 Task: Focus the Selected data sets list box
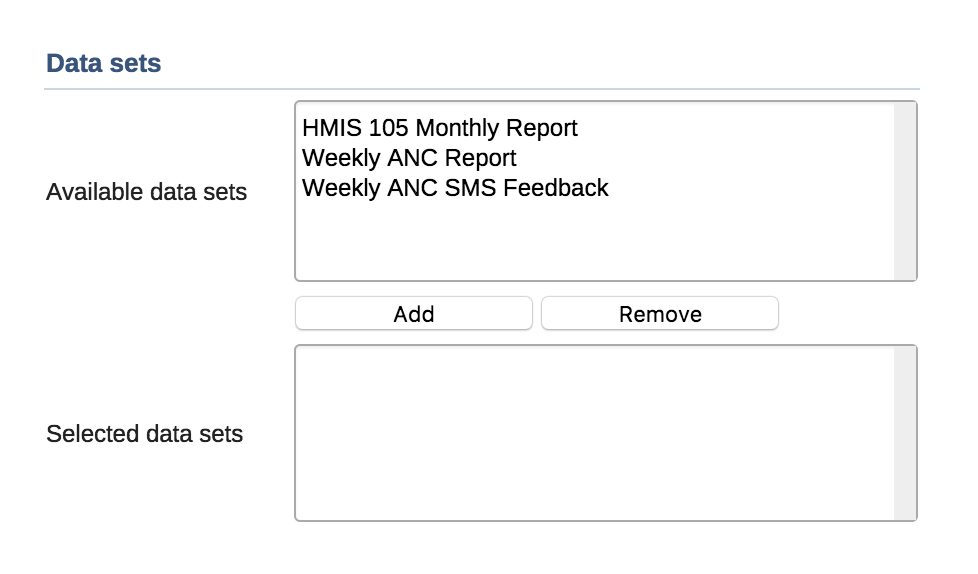click(594, 433)
